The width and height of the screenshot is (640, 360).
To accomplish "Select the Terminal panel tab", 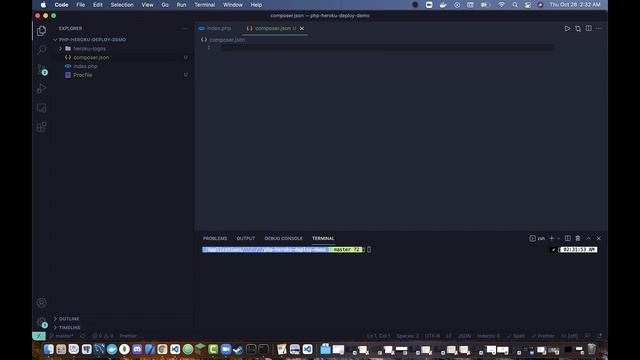I will [323, 238].
